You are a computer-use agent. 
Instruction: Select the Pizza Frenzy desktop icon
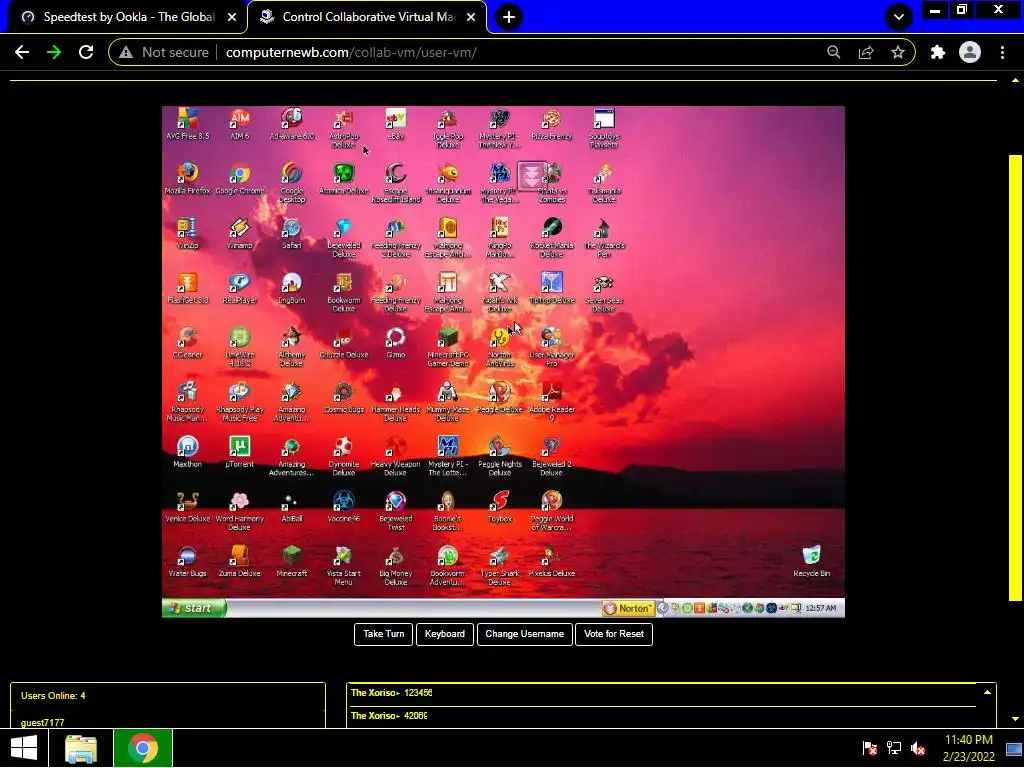point(552,124)
